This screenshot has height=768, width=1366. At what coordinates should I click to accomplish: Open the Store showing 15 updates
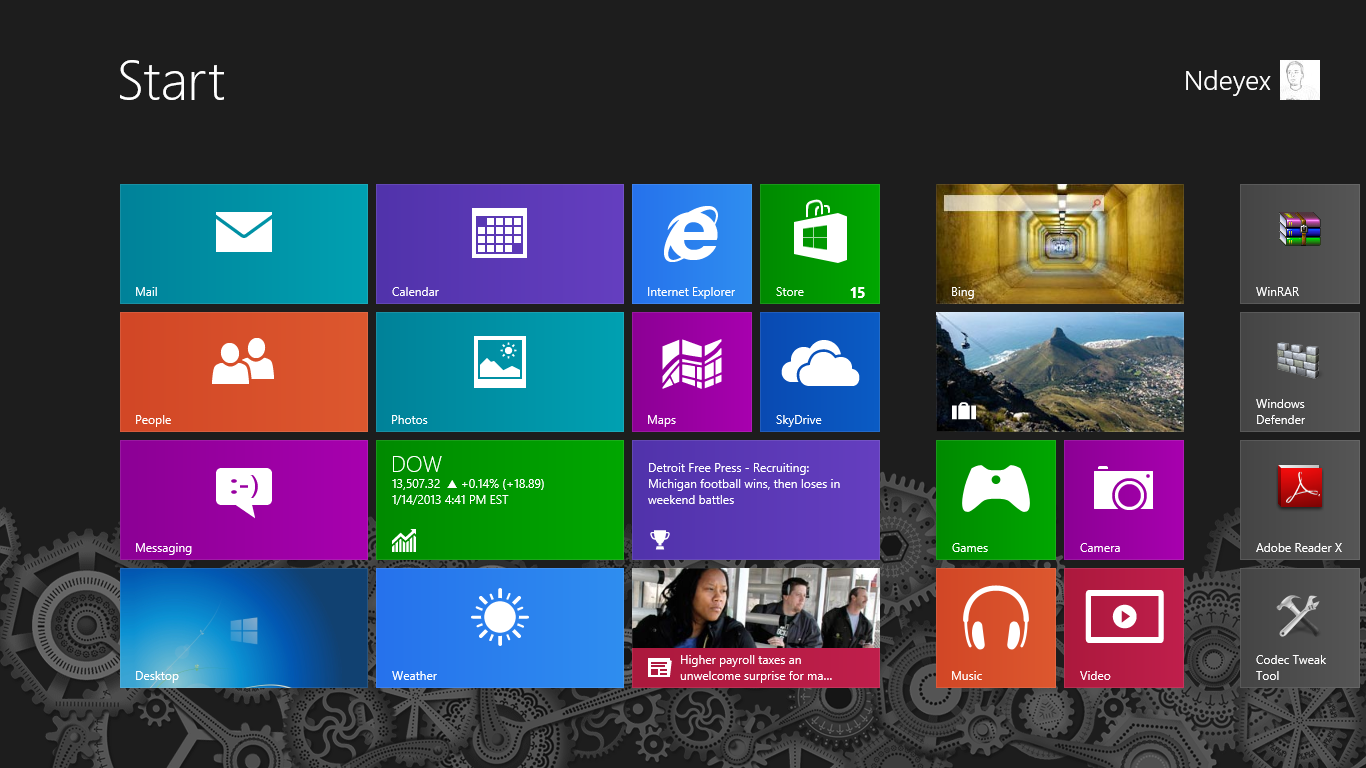819,243
